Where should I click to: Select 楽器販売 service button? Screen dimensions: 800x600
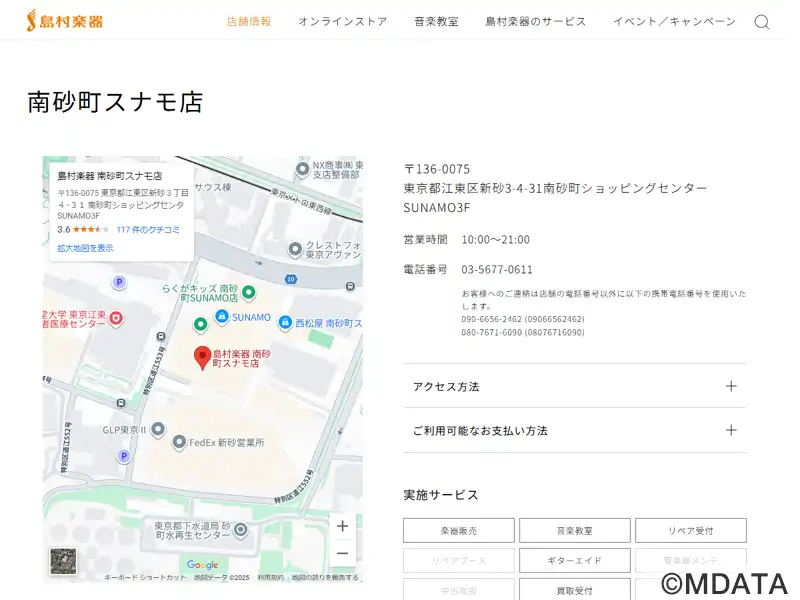point(459,531)
